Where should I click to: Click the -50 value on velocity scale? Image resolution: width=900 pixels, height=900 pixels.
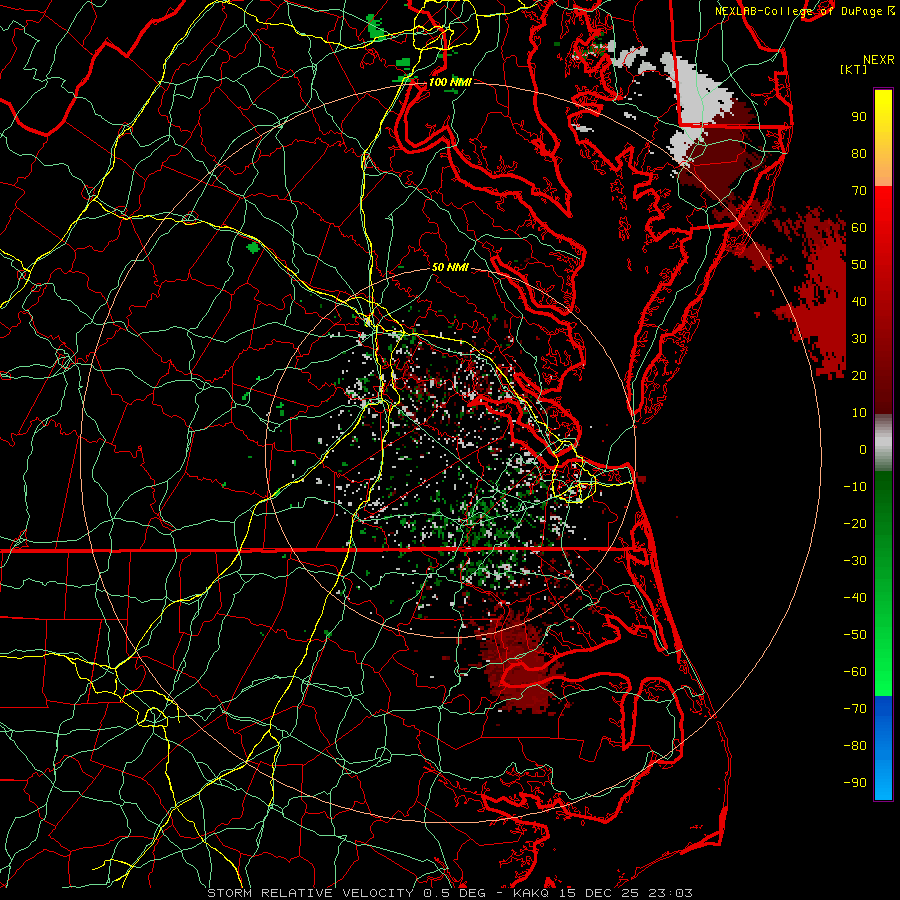pos(855,635)
